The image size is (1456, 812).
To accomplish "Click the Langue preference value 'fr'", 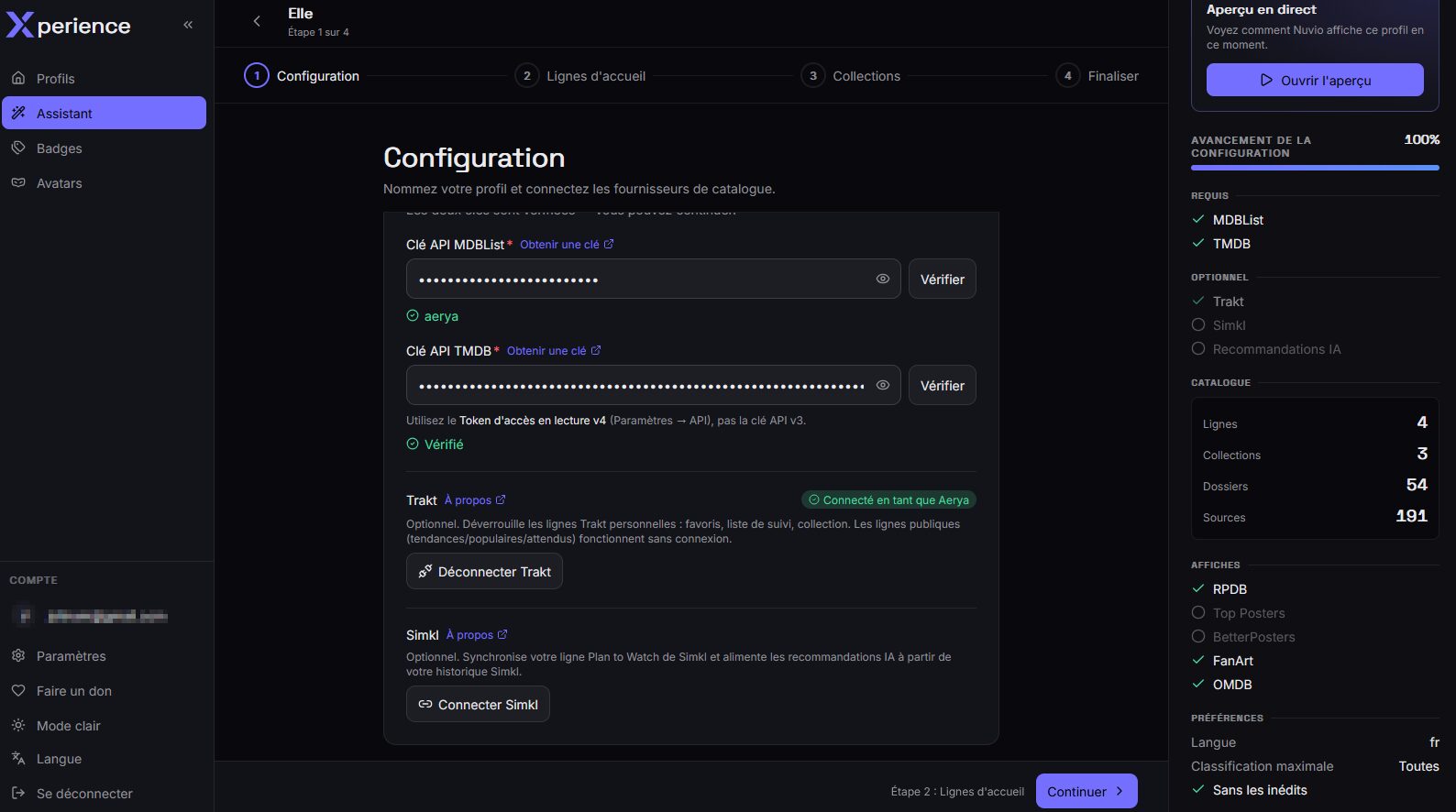I will [x=1434, y=742].
